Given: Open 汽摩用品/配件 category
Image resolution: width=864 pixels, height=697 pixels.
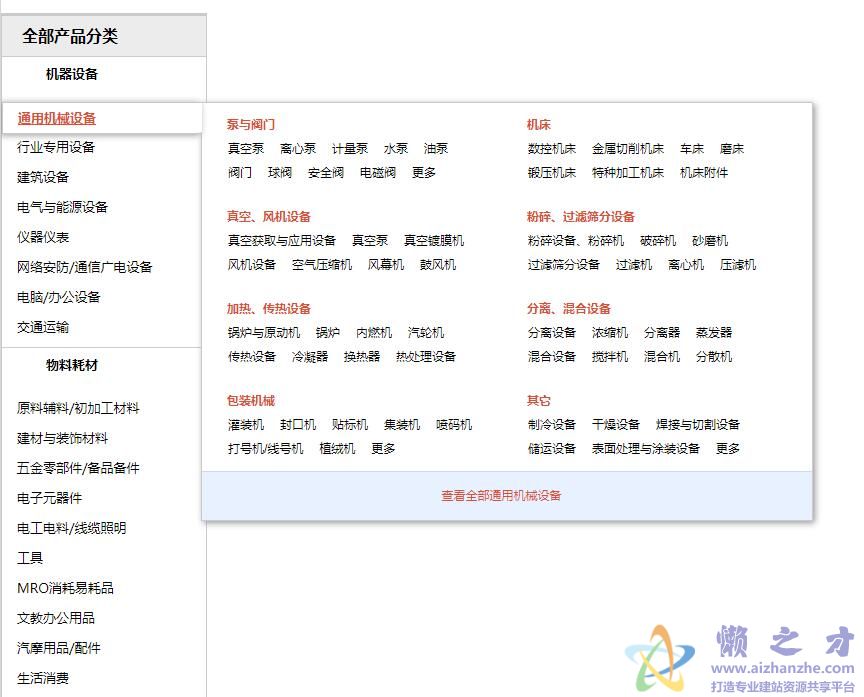Looking at the screenshot, I should 58,649.
